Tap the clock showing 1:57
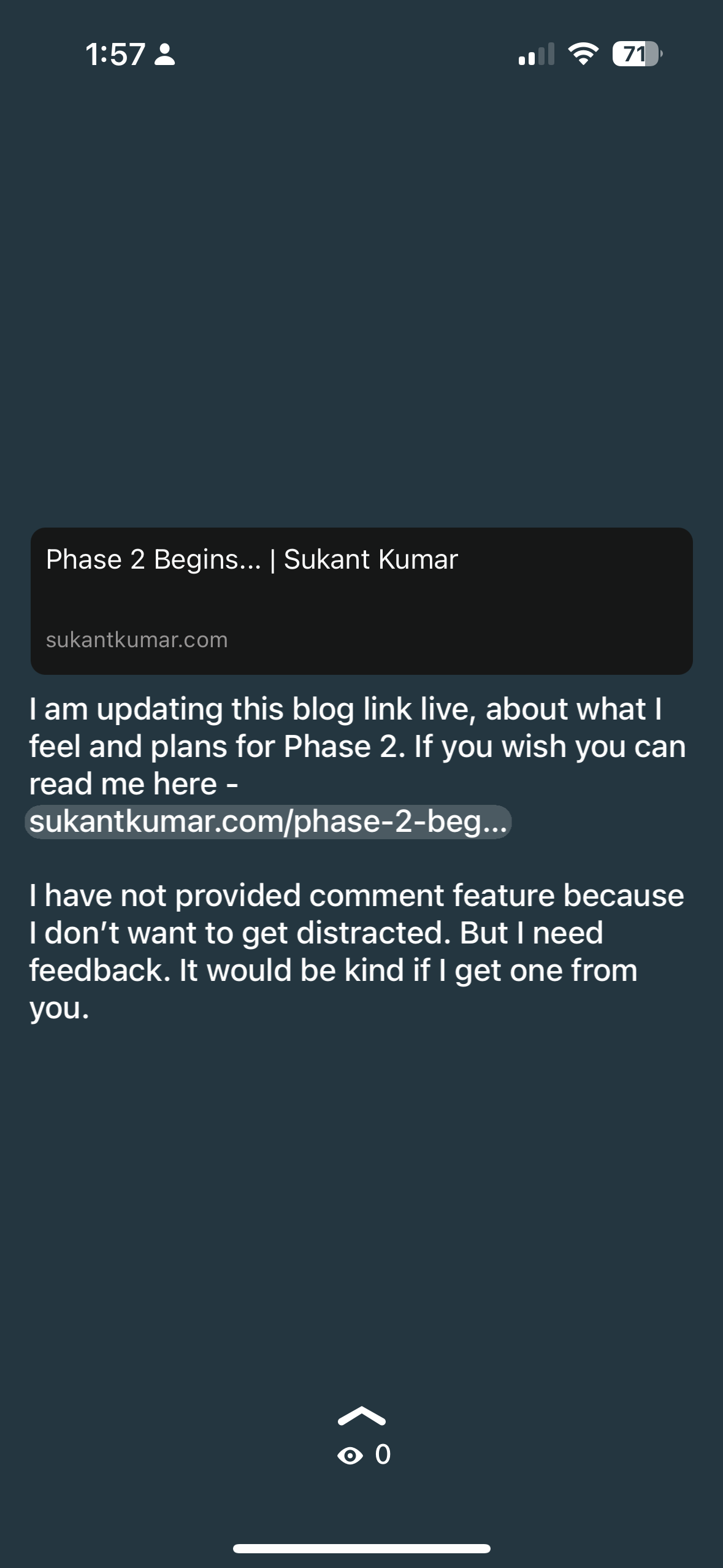The width and height of the screenshot is (723, 1568). [x=115, y=55]
